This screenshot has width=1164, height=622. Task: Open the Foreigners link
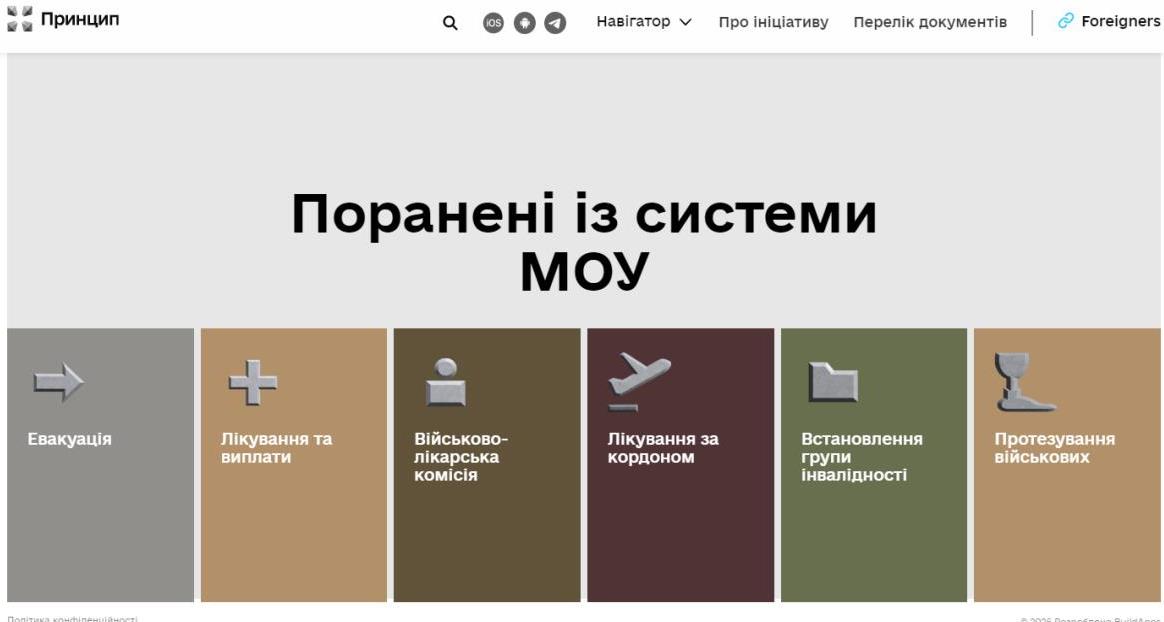(1110, 22)
